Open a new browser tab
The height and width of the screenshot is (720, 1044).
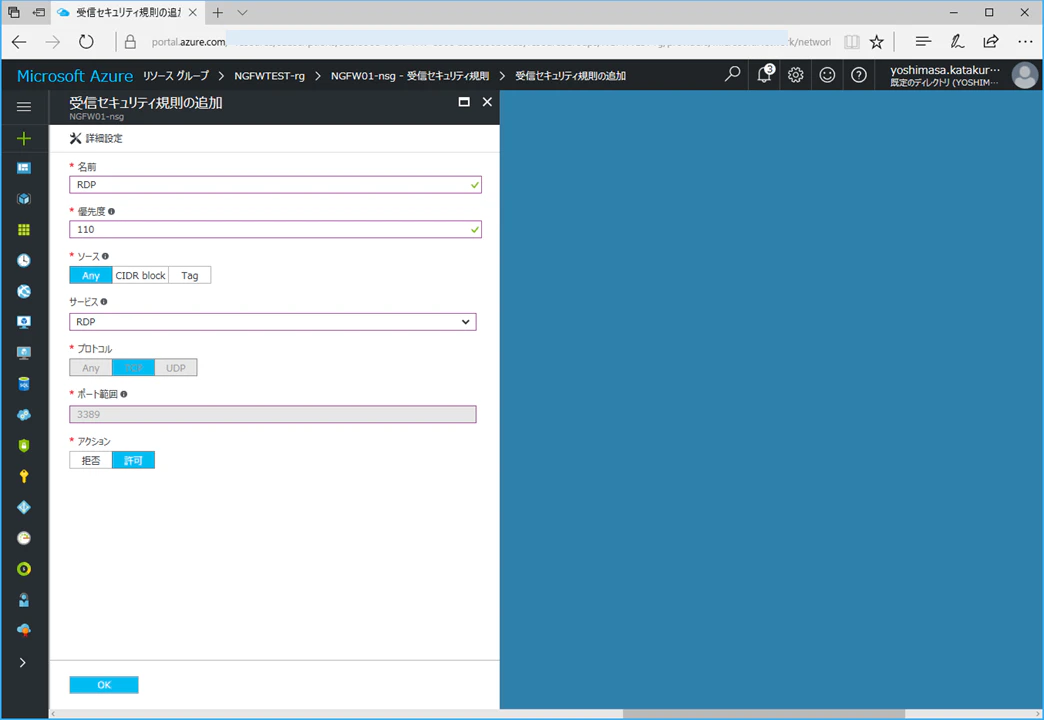click(218, 13)
